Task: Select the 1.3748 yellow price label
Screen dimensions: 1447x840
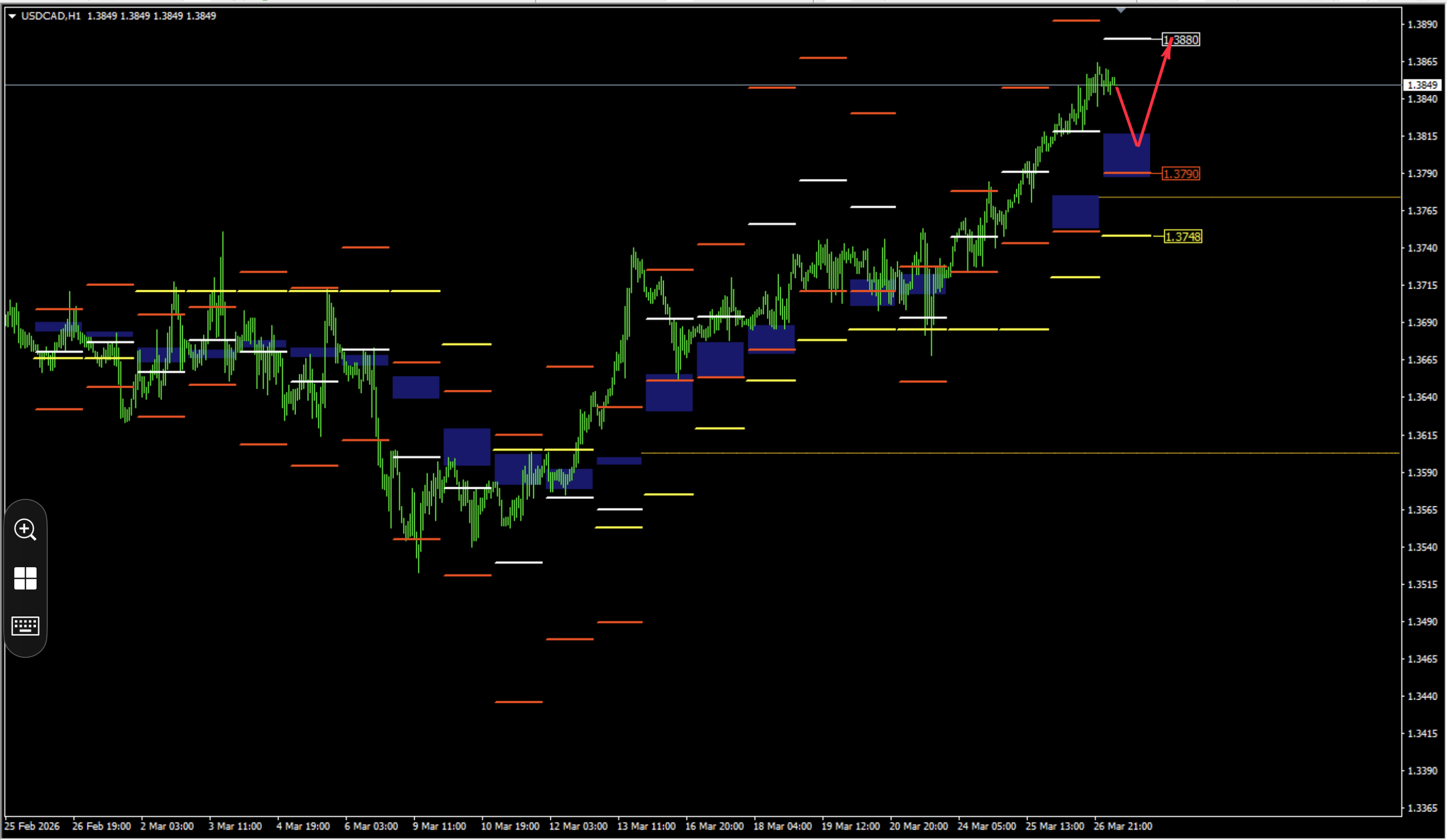Action: [x=1183, y=237]
